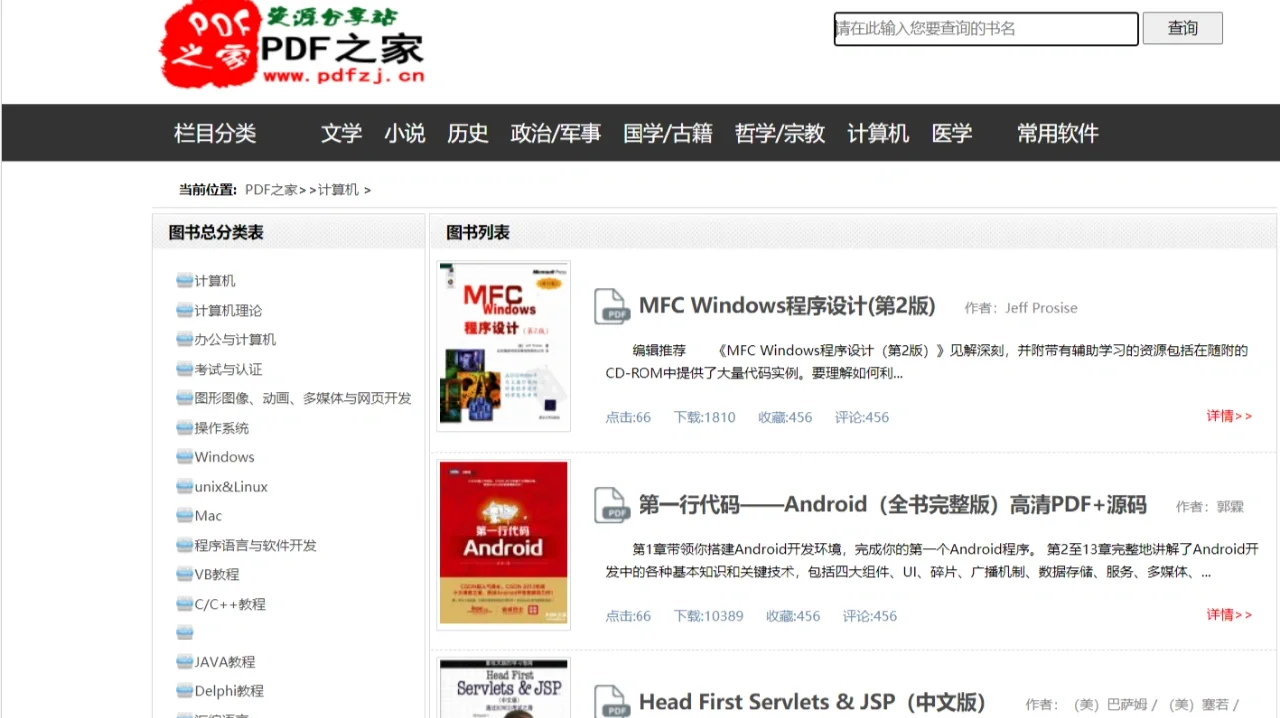Image resolution: width=1280 pixels, height=718 pixels.
Task: Click the drive icon next to Windows
Action: point(184,457)
